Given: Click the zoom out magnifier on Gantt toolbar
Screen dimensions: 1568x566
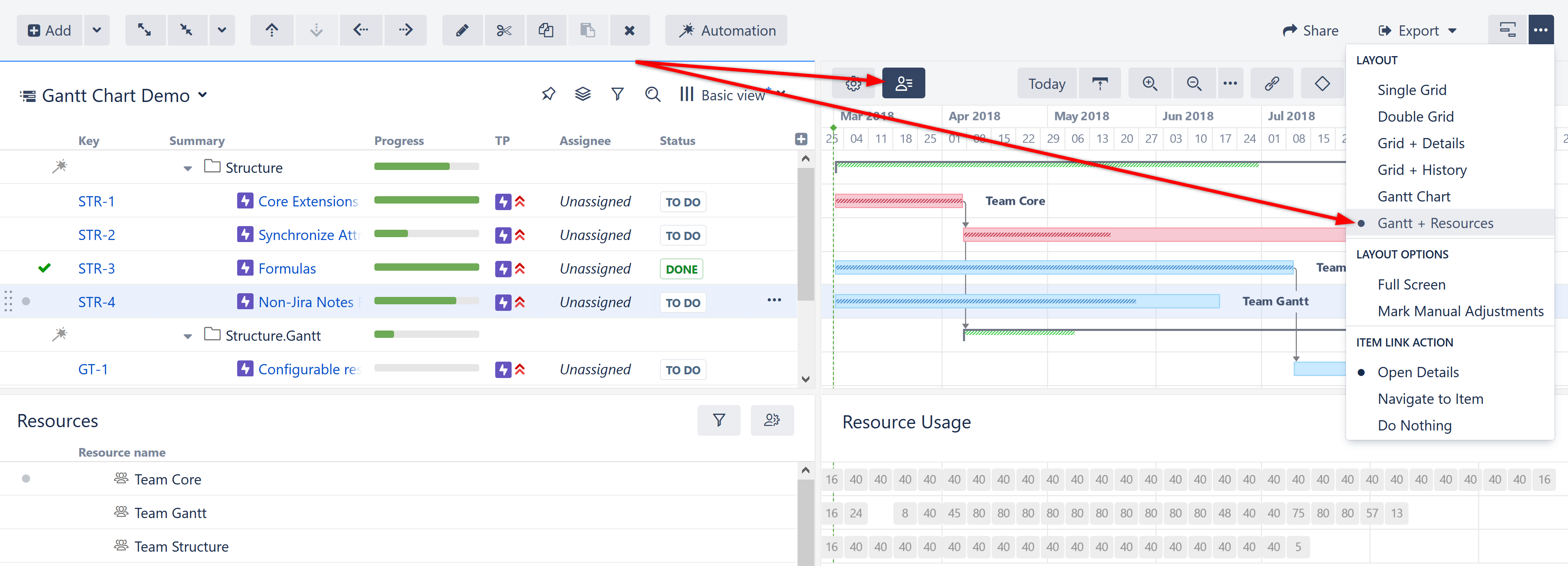Looking at the screenshot, I should click(x=1194, y=84).
